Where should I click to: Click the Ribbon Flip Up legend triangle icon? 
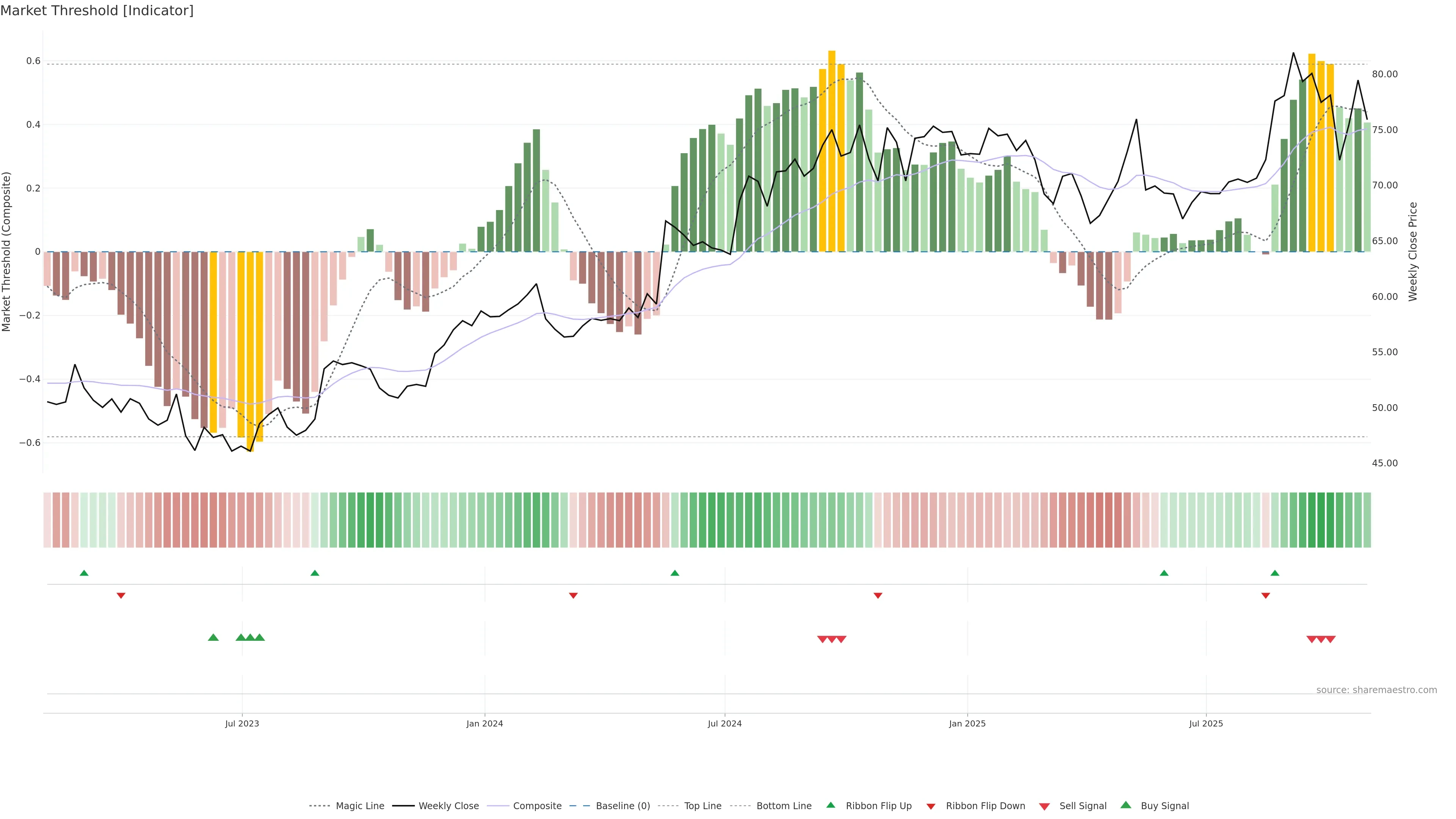[x=830, y=805]
